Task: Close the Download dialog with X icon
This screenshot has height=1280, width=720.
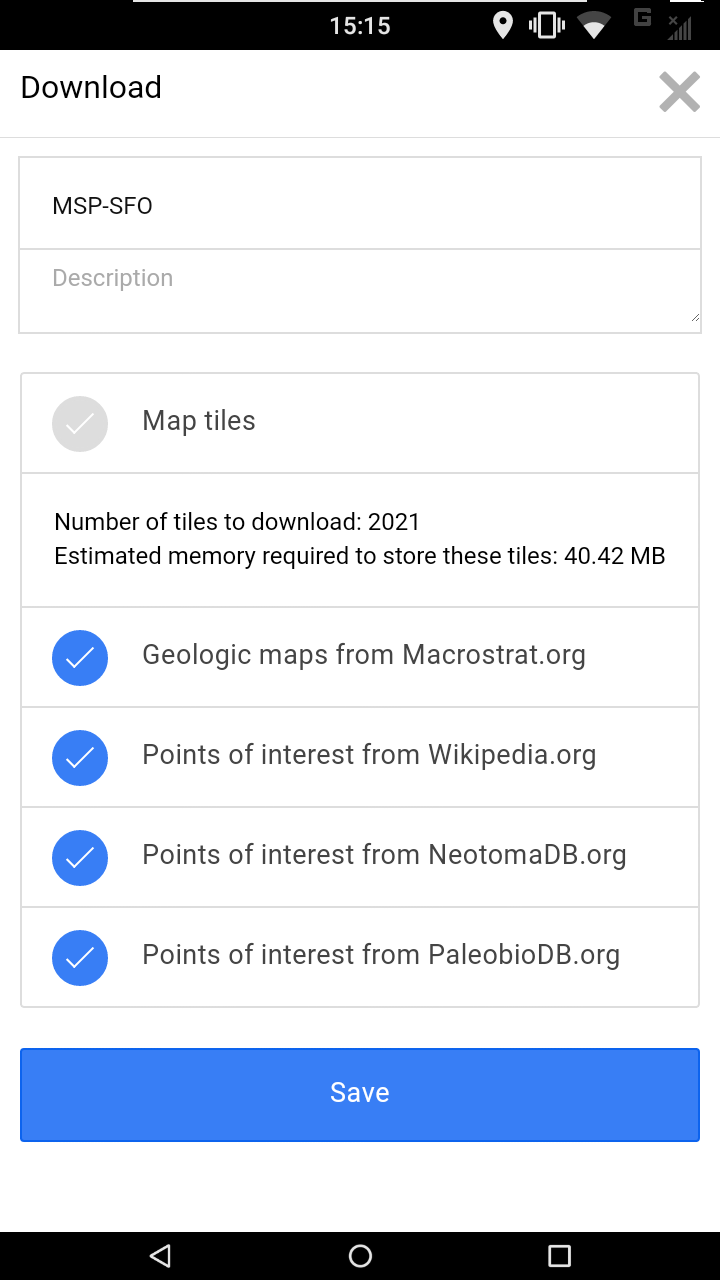Action: pos(679,92)
